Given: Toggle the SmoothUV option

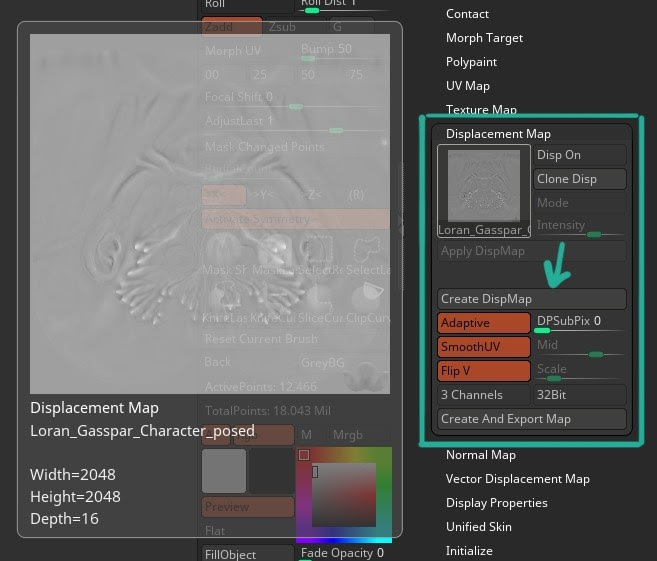Looking at the screenshot, I should [x=484, y=347].
